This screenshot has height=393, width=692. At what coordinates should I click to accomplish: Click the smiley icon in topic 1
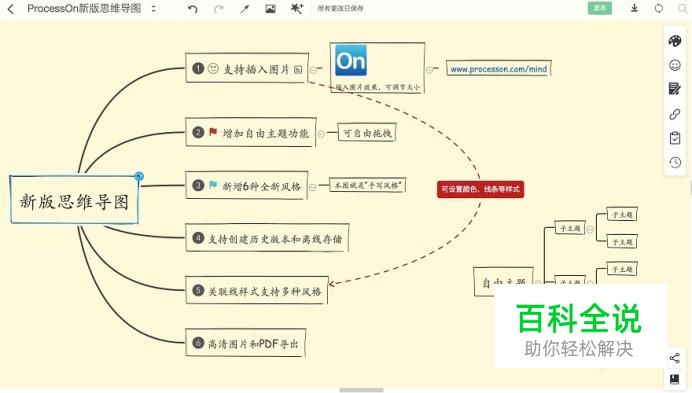pos(213,68)
